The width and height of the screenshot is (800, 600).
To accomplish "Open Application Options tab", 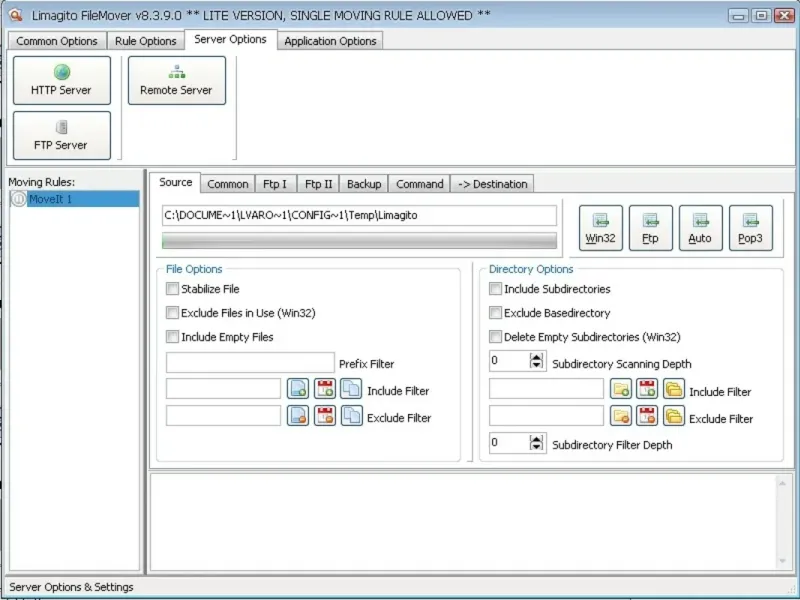I will [x=330, y=41].
